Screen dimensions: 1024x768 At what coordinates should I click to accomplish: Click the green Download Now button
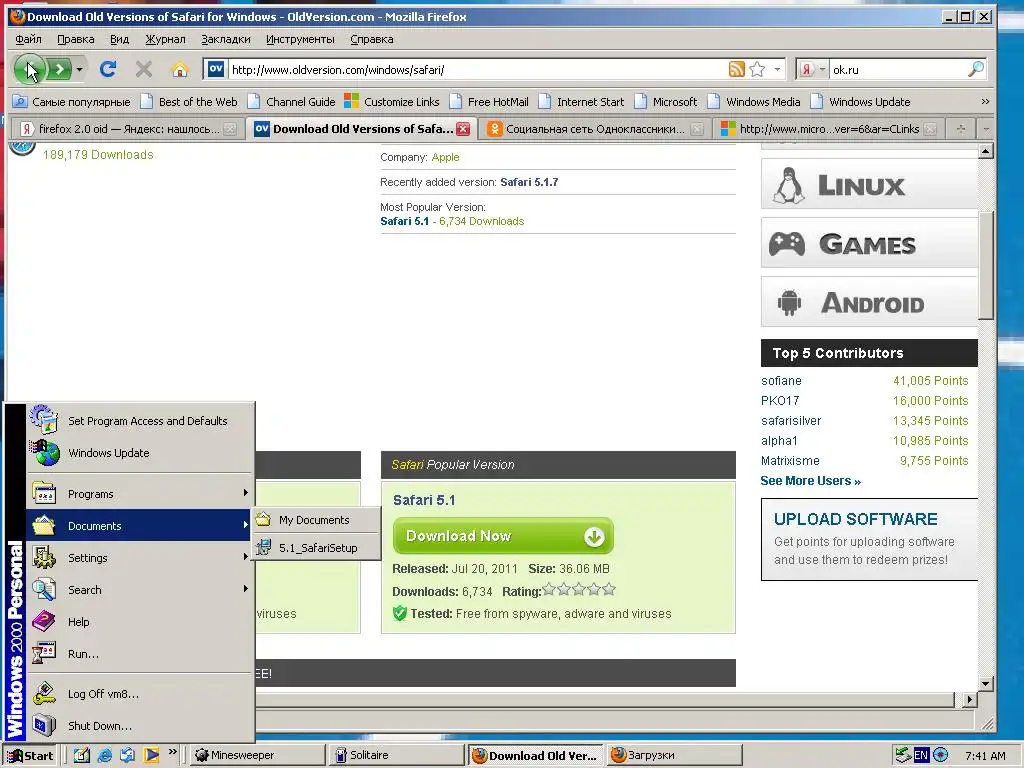coord(503,536)
